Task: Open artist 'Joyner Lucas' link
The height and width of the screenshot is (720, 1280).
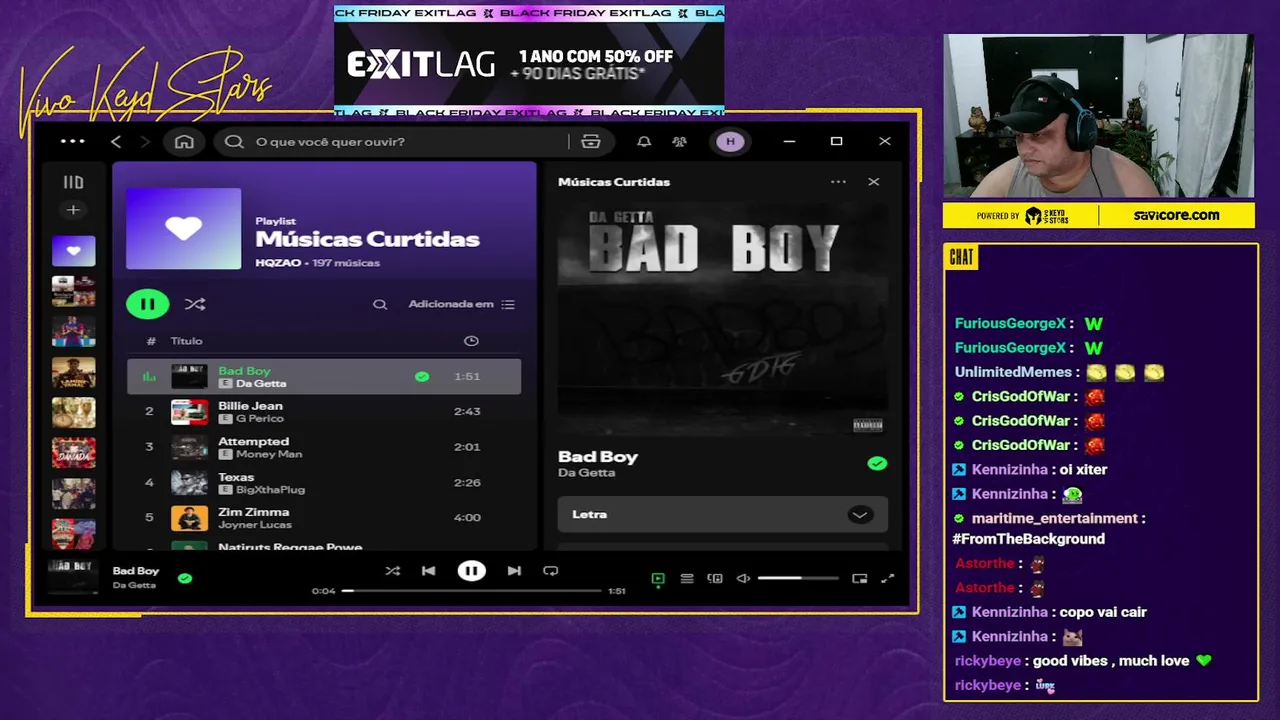Action: (x=255, y=524)
